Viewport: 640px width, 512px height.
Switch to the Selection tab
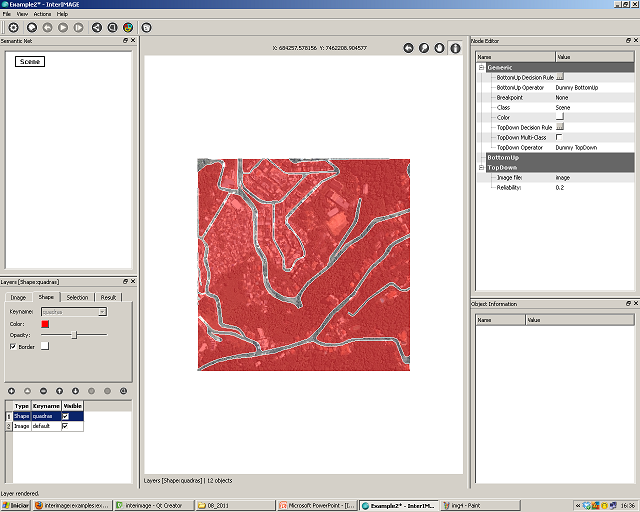coord(77,297)
